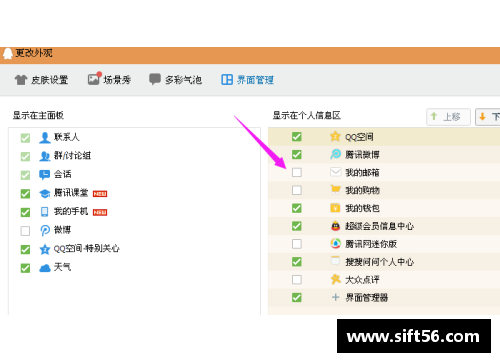Click the 下移 move down button
The image size is (500, 362).
coord(488,117)
